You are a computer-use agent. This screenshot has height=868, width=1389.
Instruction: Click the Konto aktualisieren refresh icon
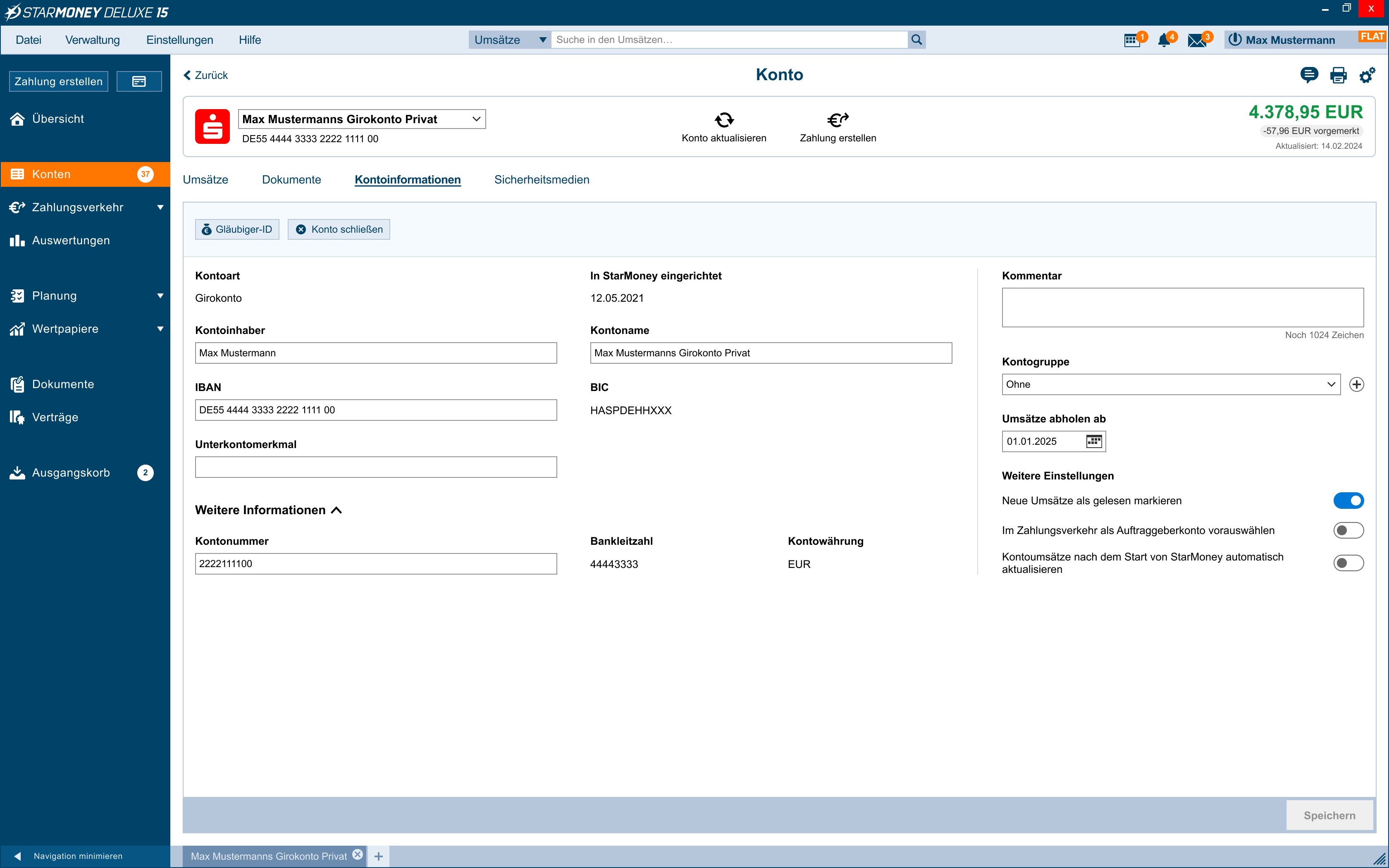point(724,119)
